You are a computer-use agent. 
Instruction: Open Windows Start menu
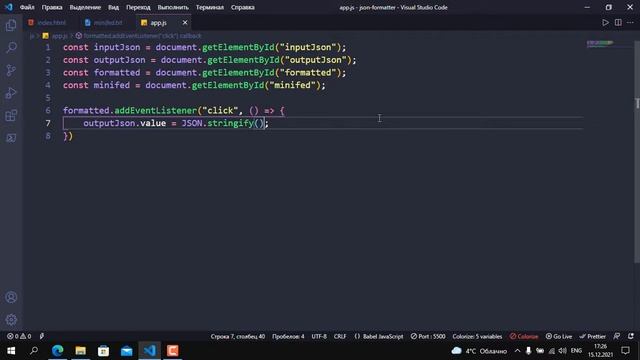coord(11,351)
